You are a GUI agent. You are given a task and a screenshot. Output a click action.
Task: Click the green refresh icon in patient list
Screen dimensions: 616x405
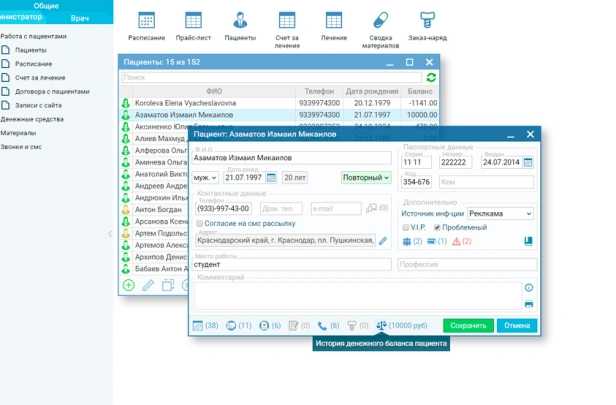[x=431, y=77]
